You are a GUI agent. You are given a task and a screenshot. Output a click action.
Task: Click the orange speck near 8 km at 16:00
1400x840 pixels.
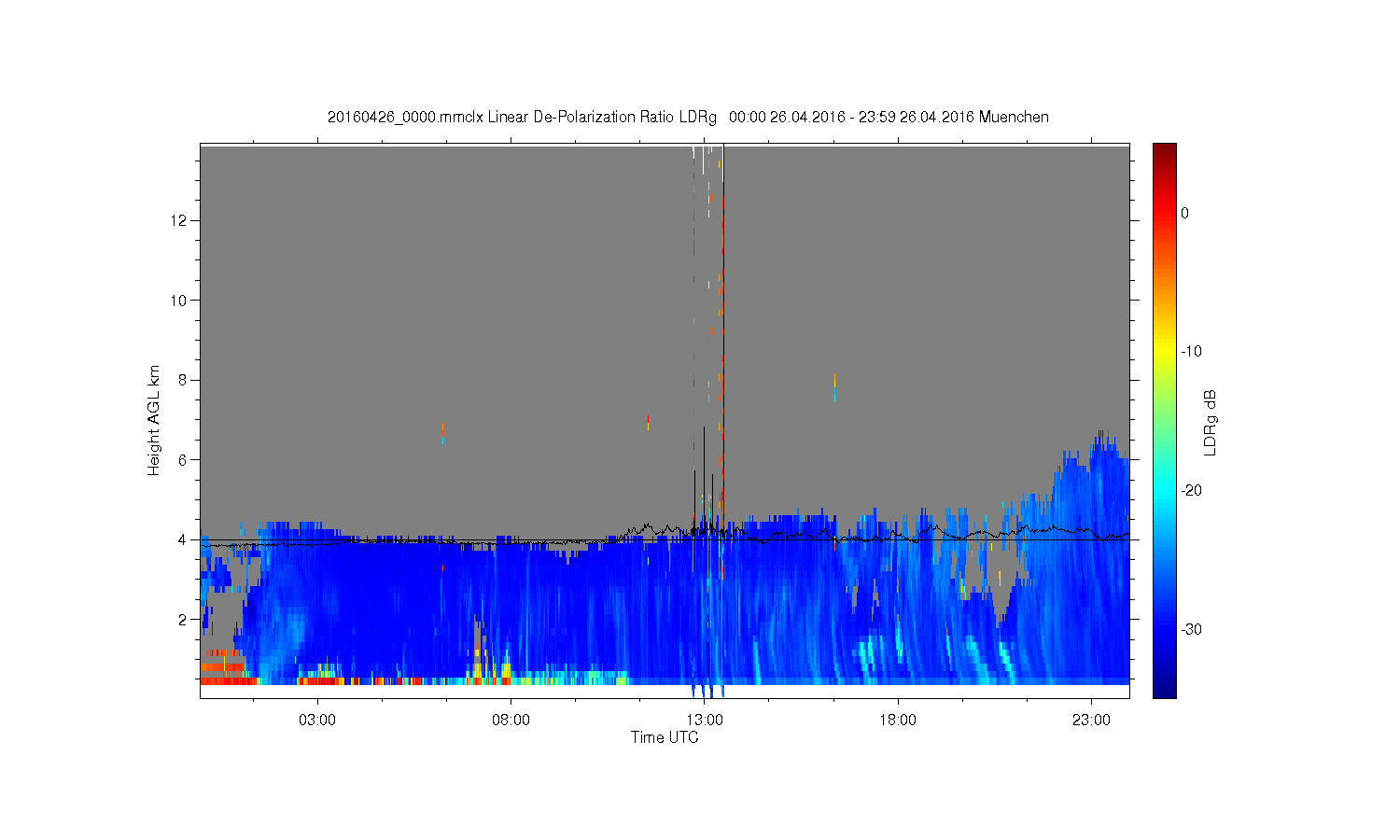(x=834, y=380)
